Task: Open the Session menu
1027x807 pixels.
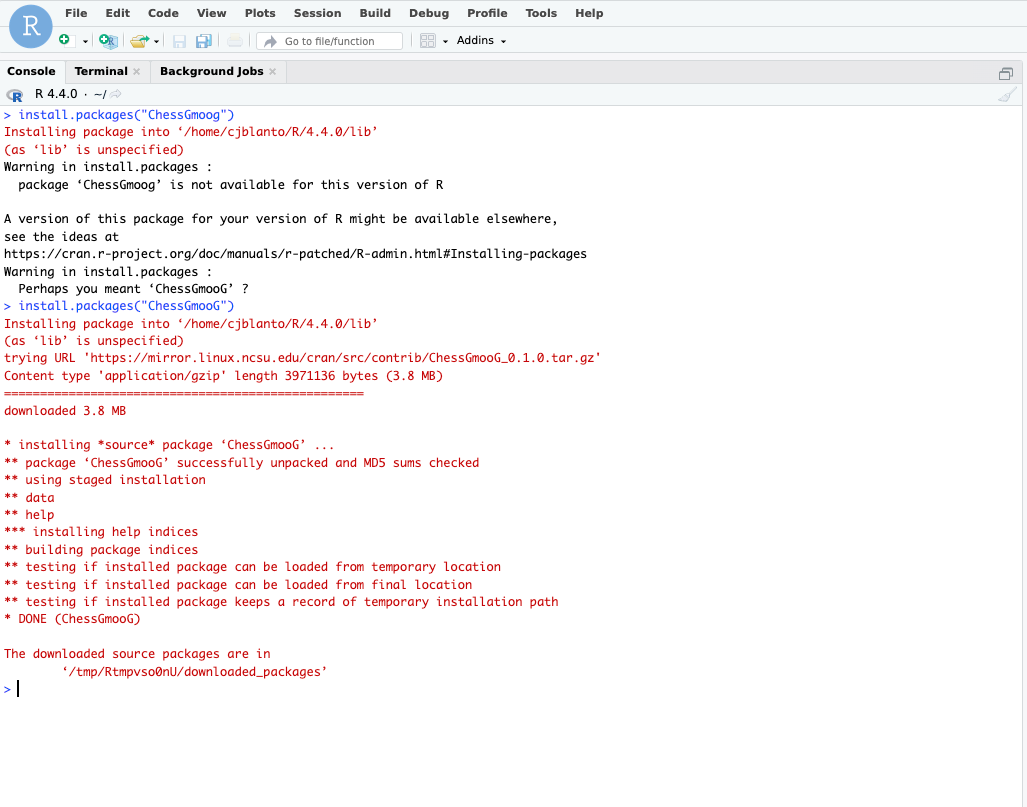Action: click(x=318, y=13)
